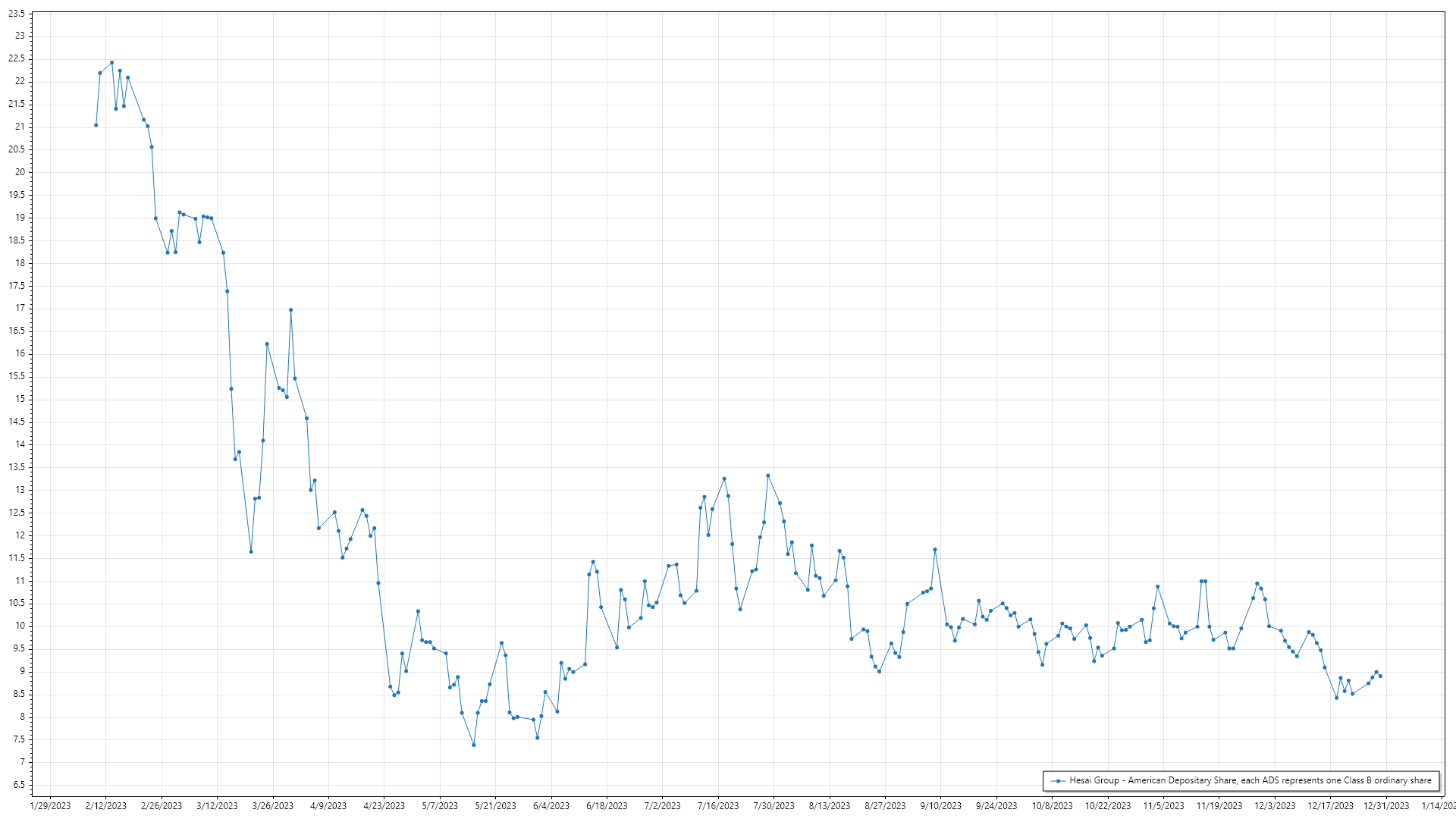Click the September spike point near 11.7

coord(935,550)
